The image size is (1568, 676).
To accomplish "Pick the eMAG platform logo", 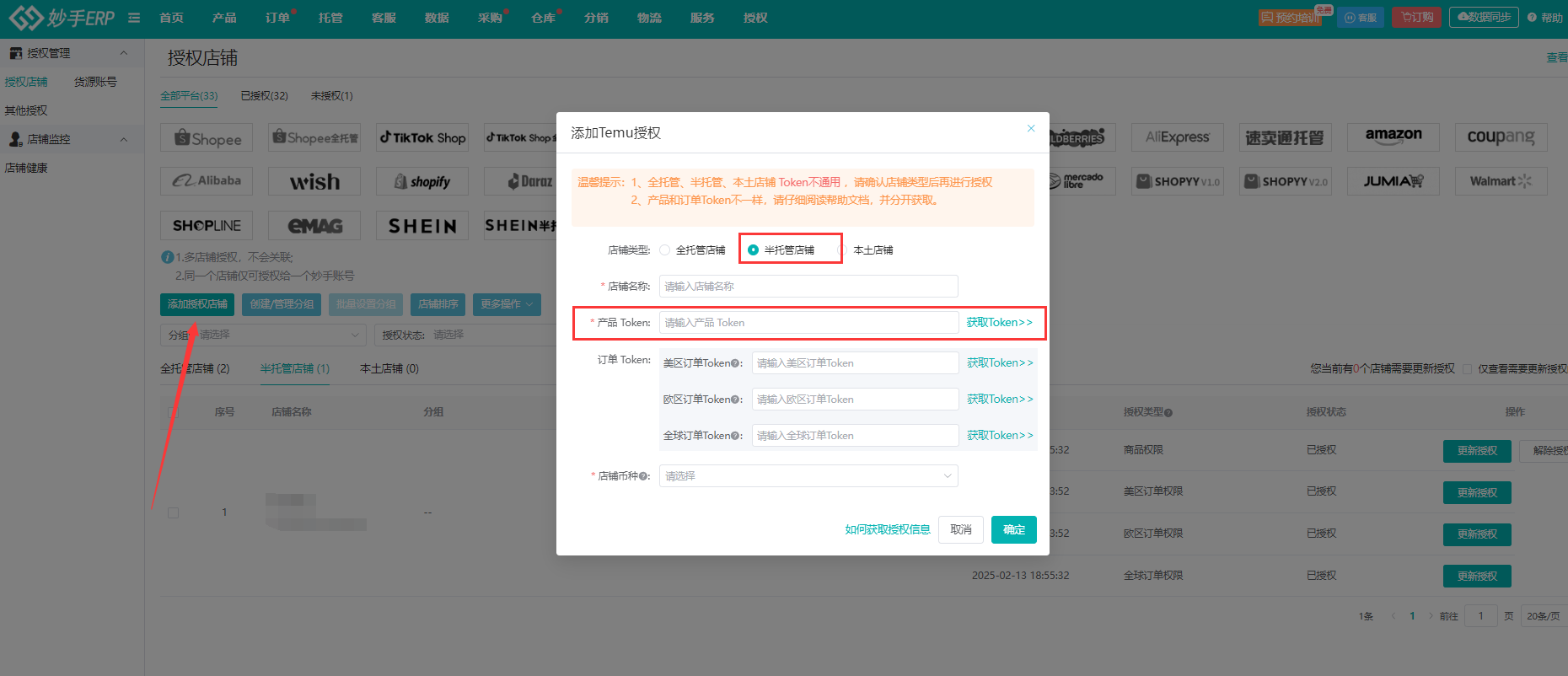I will pyautogui.click(x=314, y=225).
